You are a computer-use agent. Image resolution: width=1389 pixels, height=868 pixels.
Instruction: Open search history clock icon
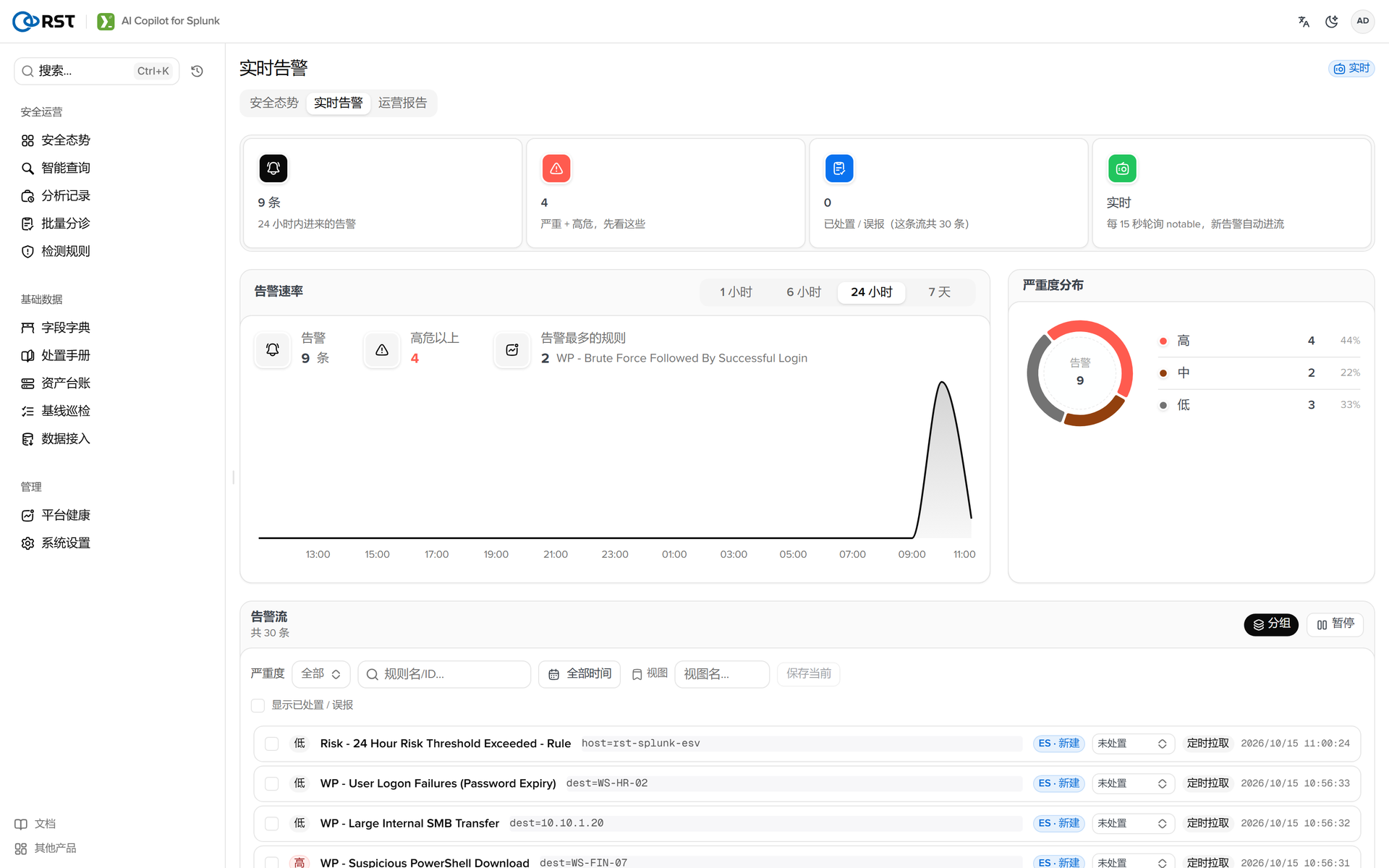[x=197, y=71]
